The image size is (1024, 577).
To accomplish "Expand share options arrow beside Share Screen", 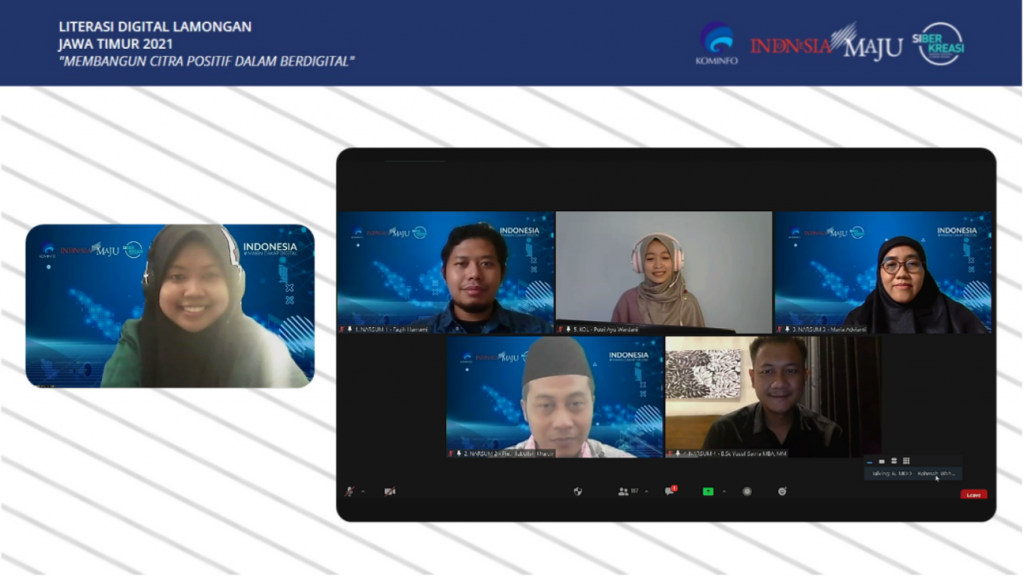I will (723, 492).
